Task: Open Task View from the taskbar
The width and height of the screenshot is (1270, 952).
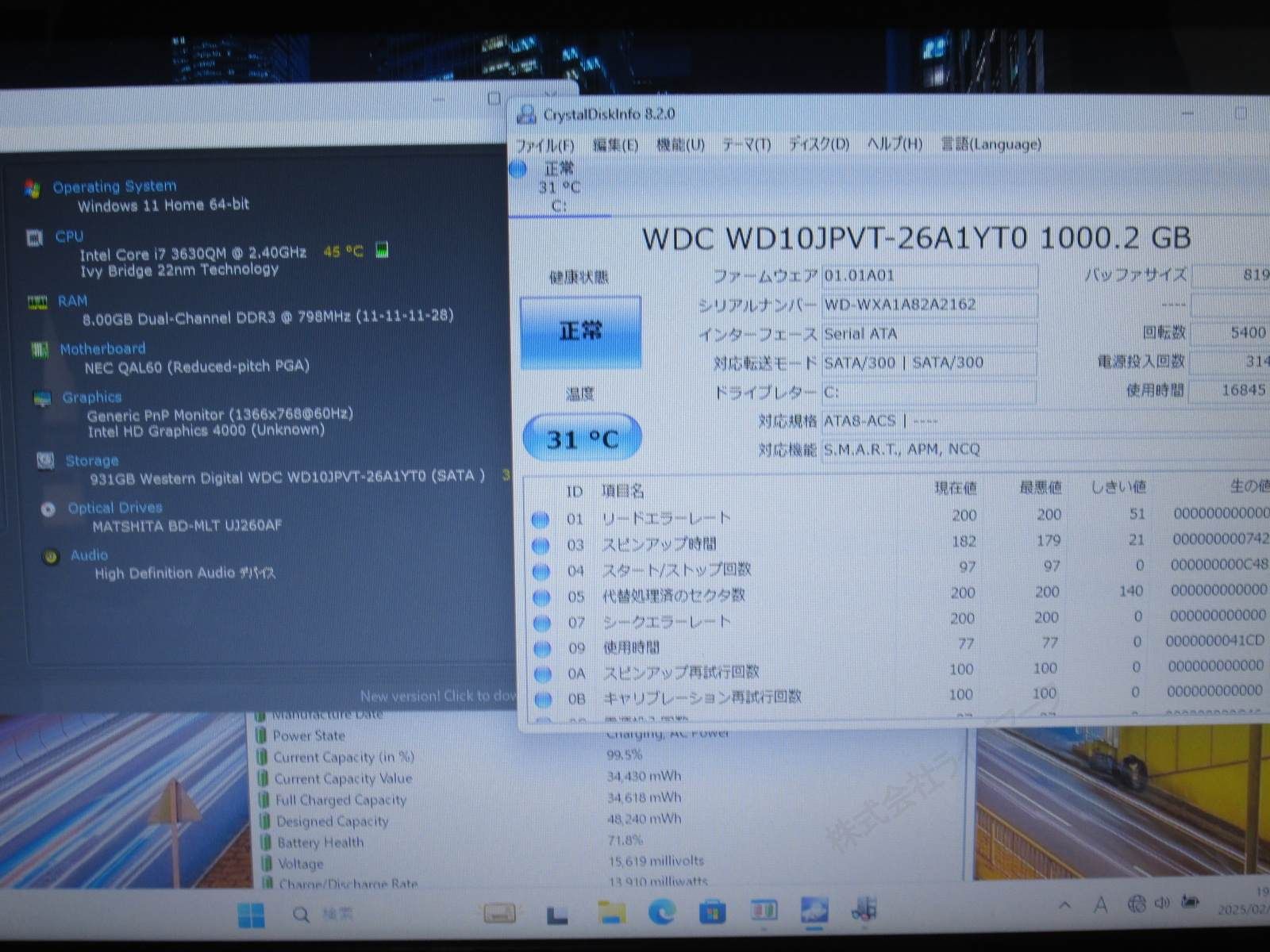Action: click(557, 914)
